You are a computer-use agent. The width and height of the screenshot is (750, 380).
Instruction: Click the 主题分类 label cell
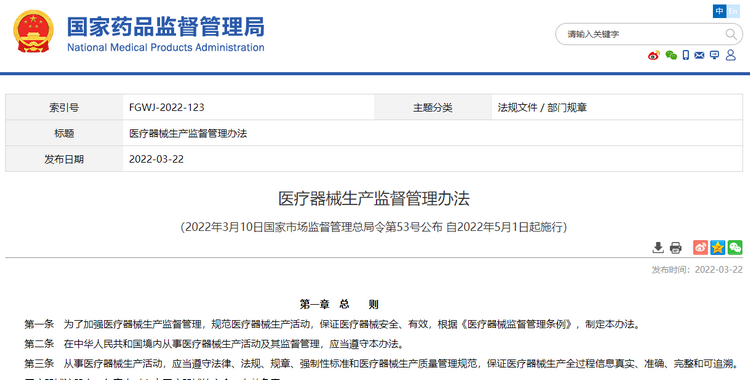(x=432, y=107)
